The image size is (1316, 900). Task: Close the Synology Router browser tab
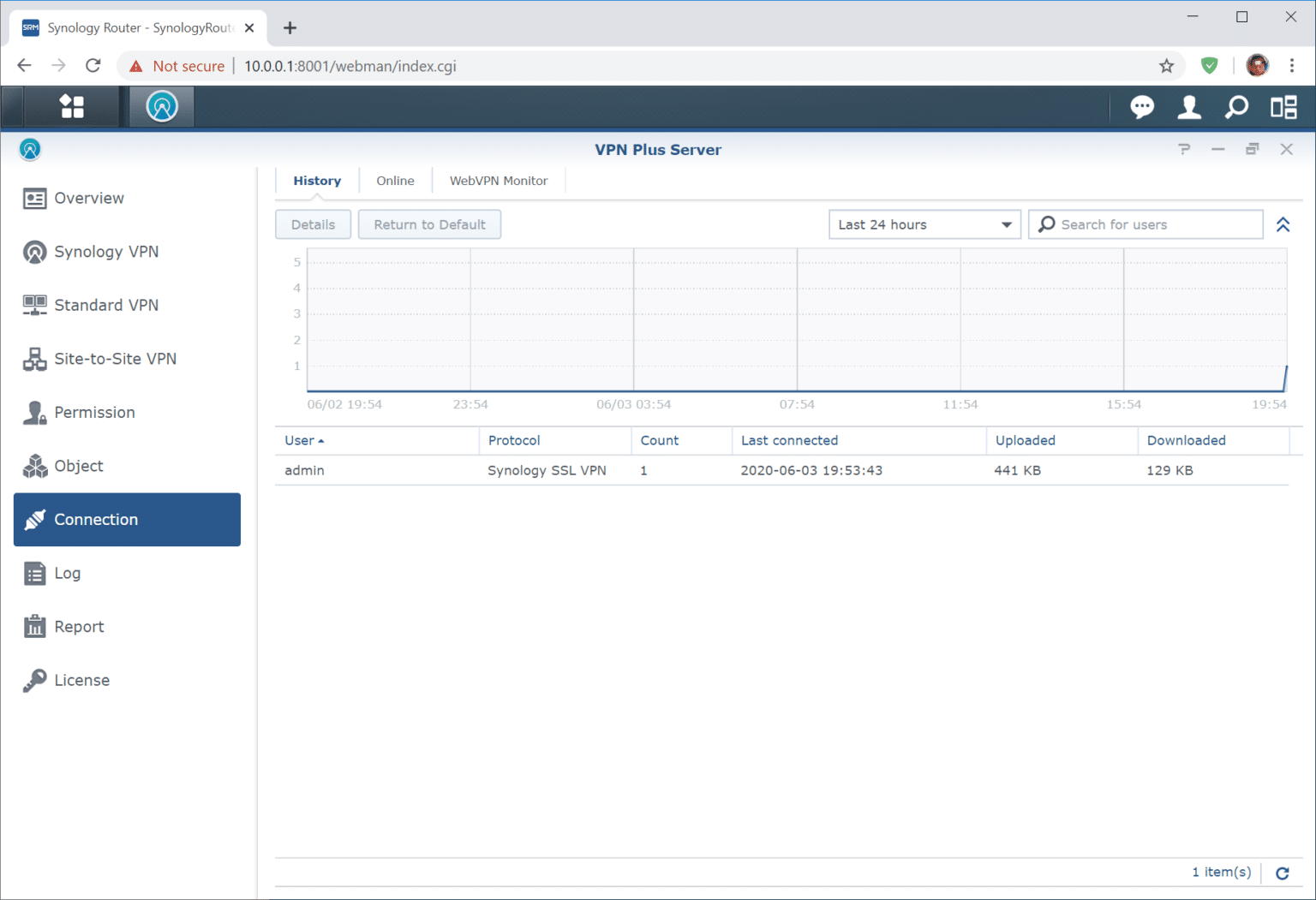(249, 28)
